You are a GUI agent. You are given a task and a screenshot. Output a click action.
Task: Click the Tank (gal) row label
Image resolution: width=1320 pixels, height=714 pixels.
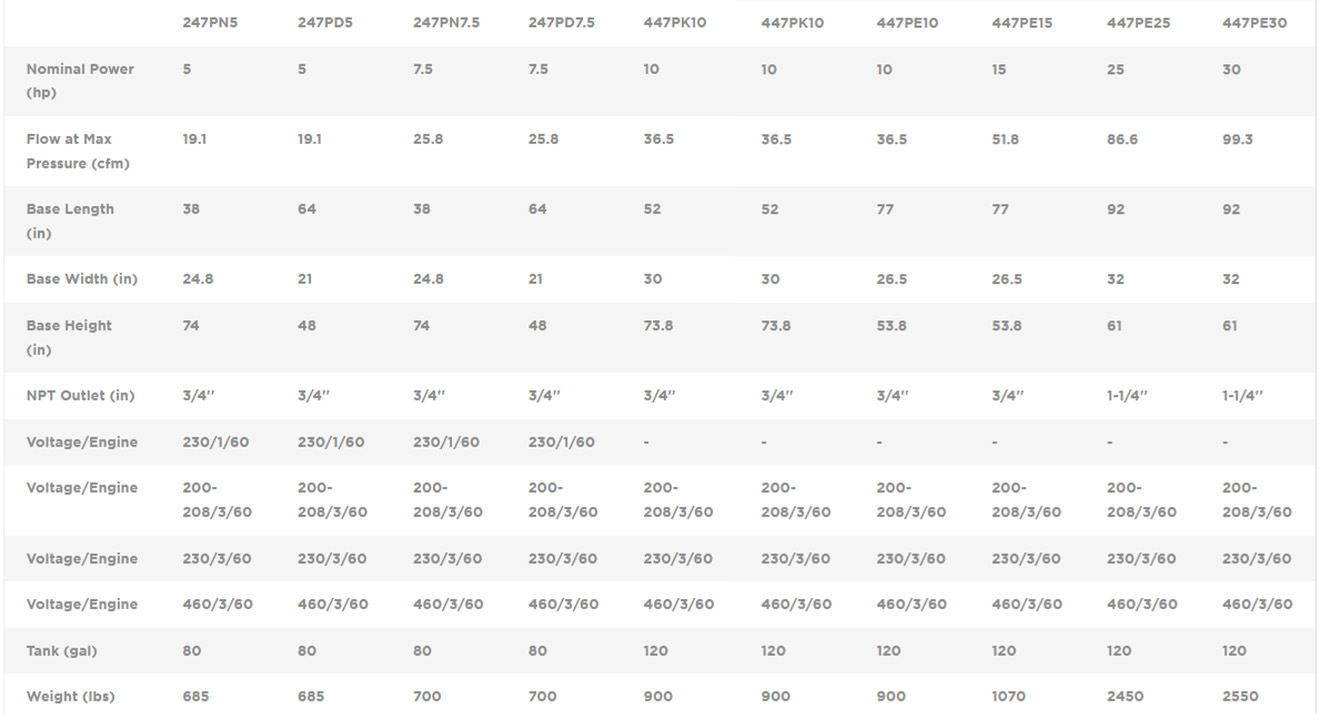click(62, 651)
